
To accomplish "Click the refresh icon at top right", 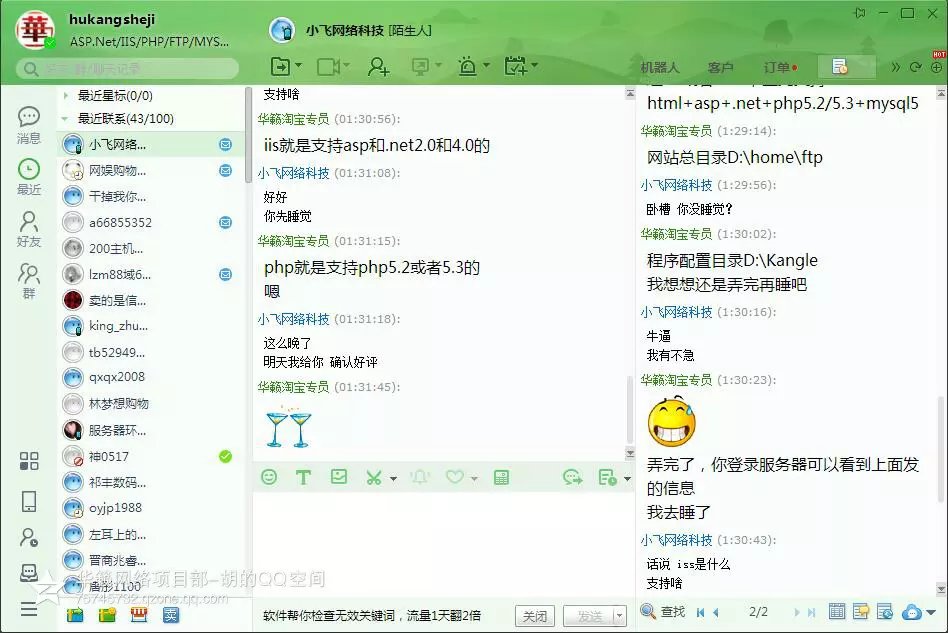I will pos(916,67).
